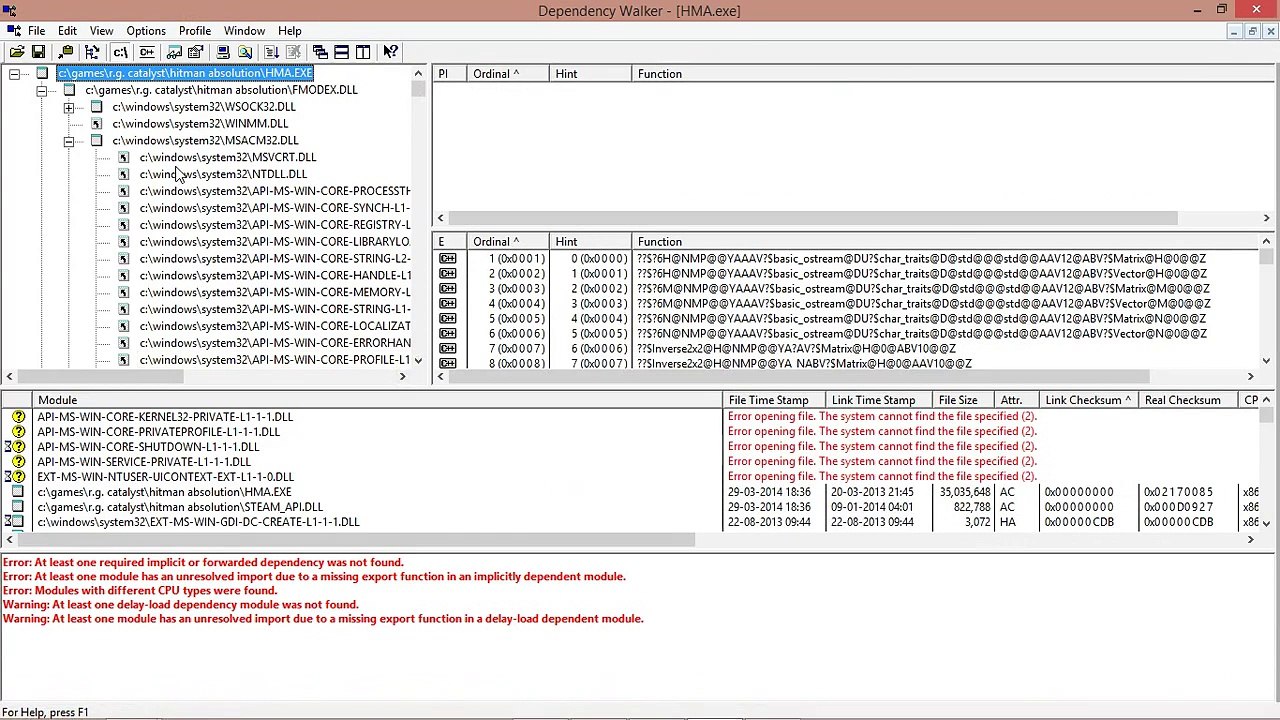Click the export list scroll down arrow

1266,360
